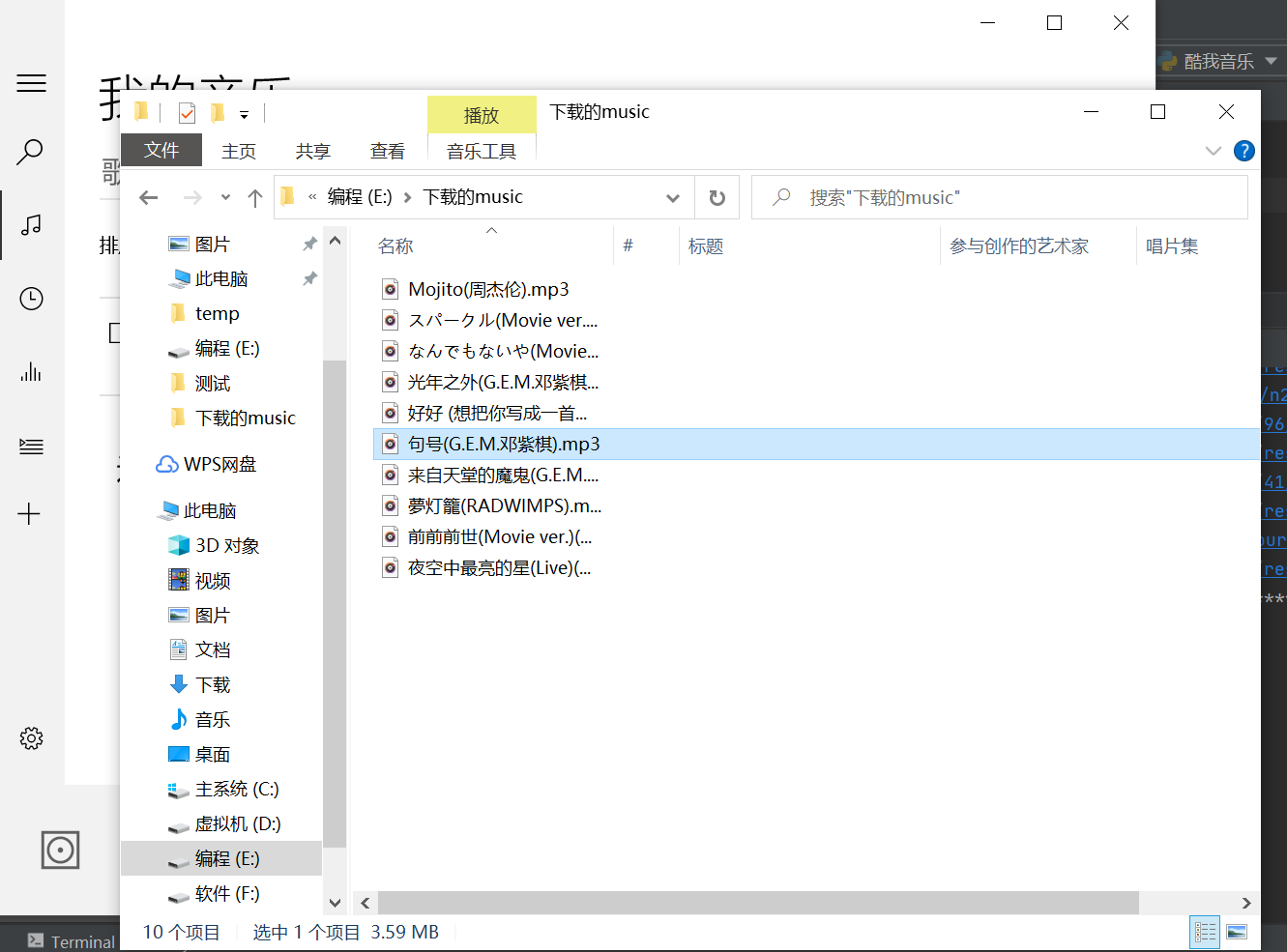
Task: Click the blue help question mark button
Action: [x=1243, y=151]
